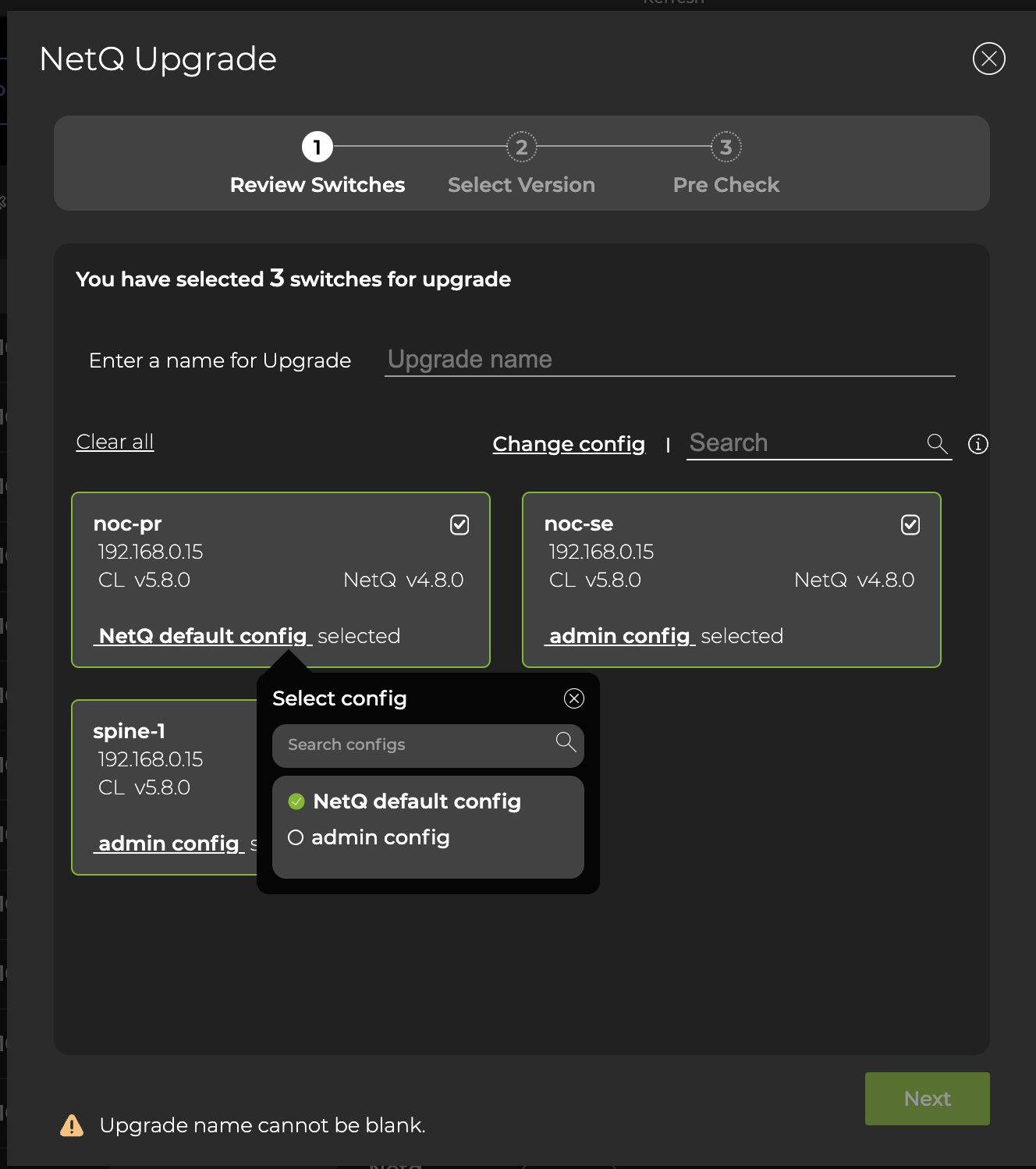Screen dimensions: 1036x1169
Task: Click the Clear all link
Action: pos(114,442)
